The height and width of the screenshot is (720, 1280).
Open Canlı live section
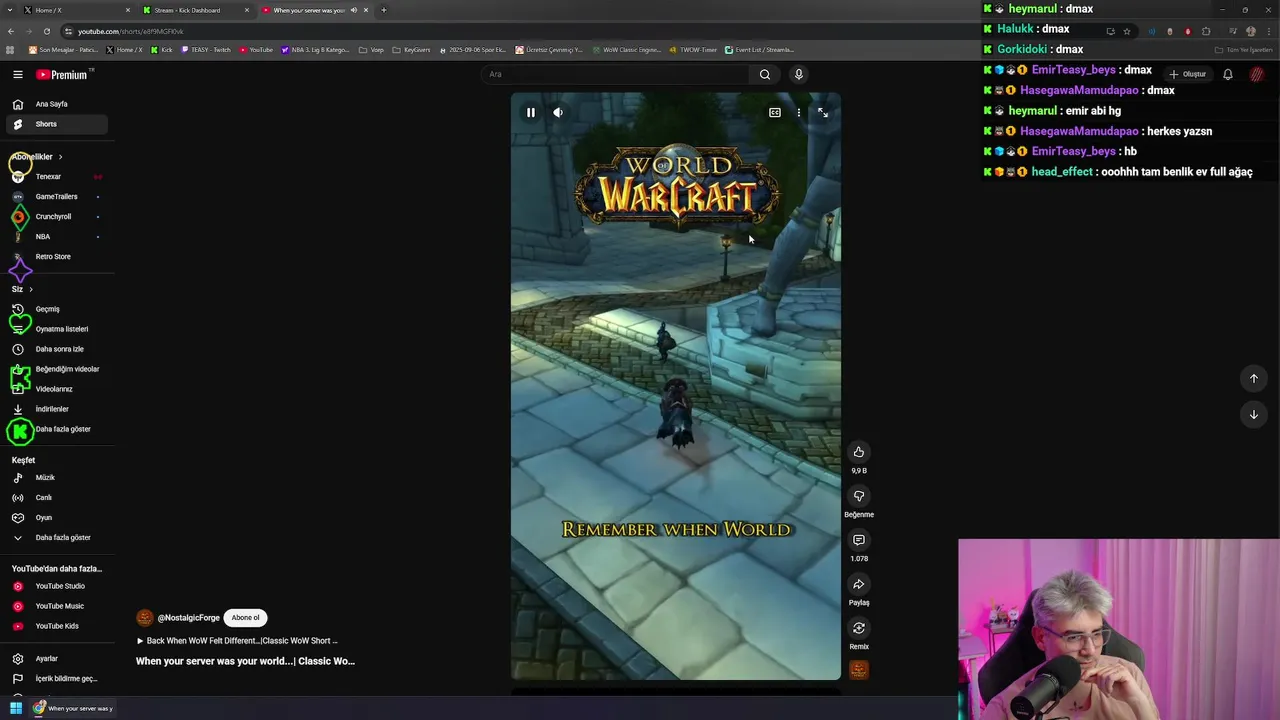click(57, 498)
